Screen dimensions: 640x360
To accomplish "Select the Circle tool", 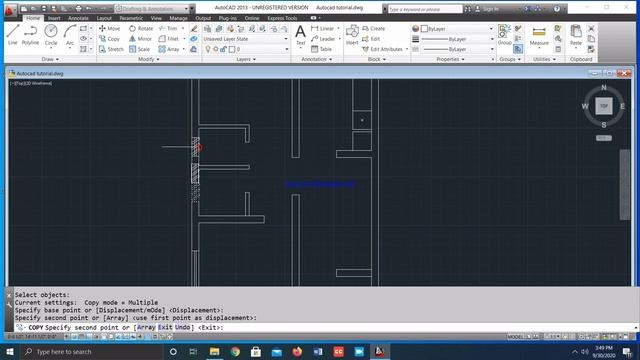I will tap(51, 34).
